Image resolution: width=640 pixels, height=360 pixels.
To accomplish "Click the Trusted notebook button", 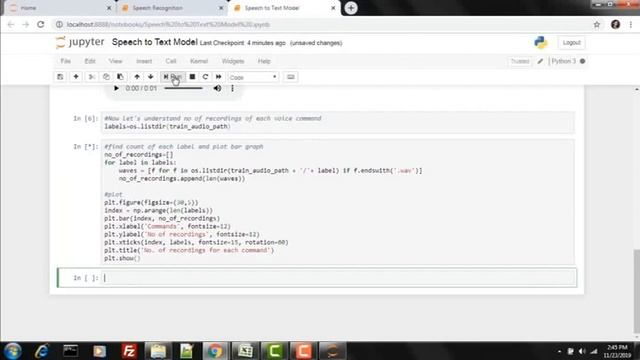I will (520, 61).
